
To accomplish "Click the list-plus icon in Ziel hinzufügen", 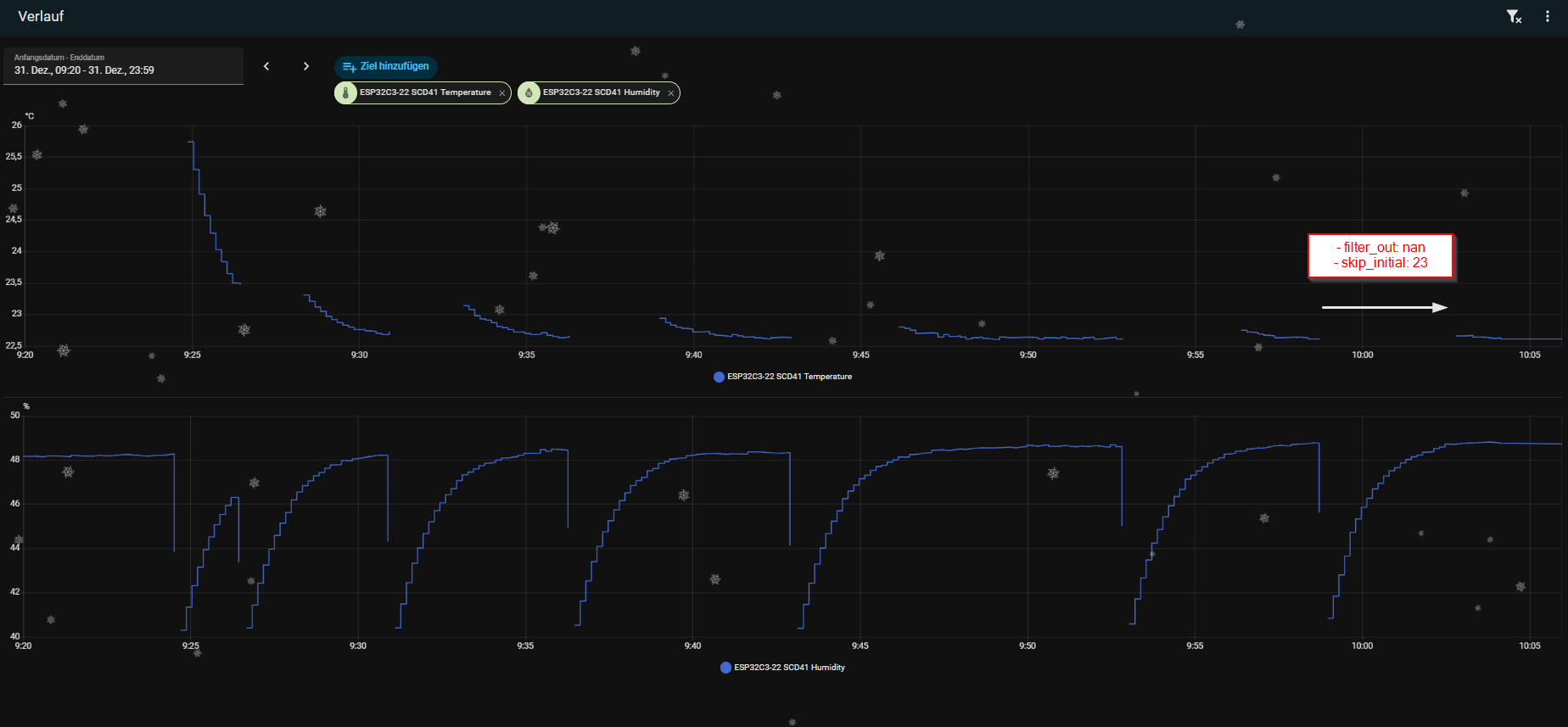I will point(349,67).
